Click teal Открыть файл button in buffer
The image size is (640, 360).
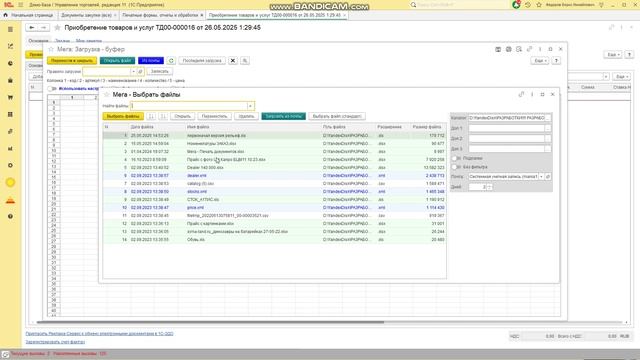click(118, 60)
